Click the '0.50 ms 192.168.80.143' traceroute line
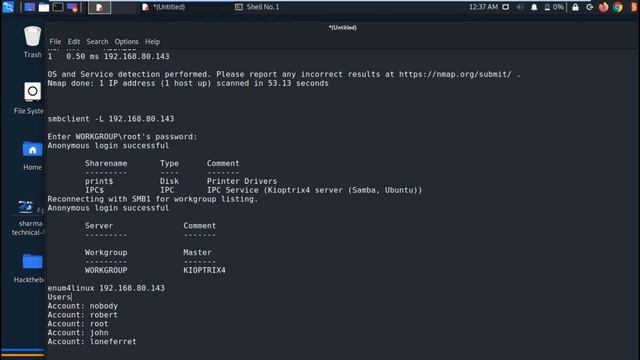The height and width of the screenshot is (360, 640). [108, 57]
